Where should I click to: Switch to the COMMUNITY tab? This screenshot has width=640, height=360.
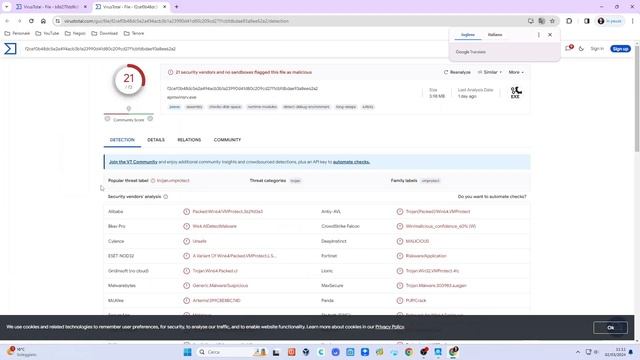(227, 140)
